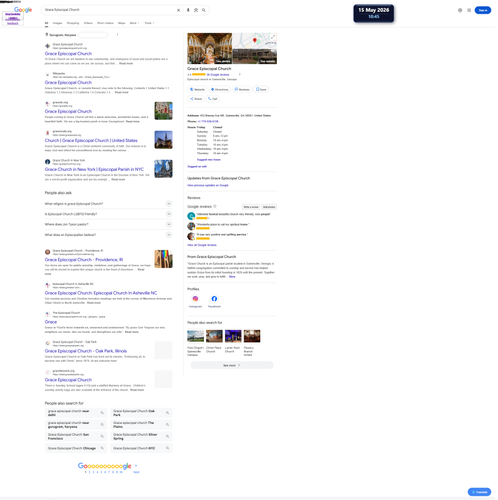Click the Google logo
Image resolution: width=498 pixels, height=500 pixels.
click(x=23, y=10)
